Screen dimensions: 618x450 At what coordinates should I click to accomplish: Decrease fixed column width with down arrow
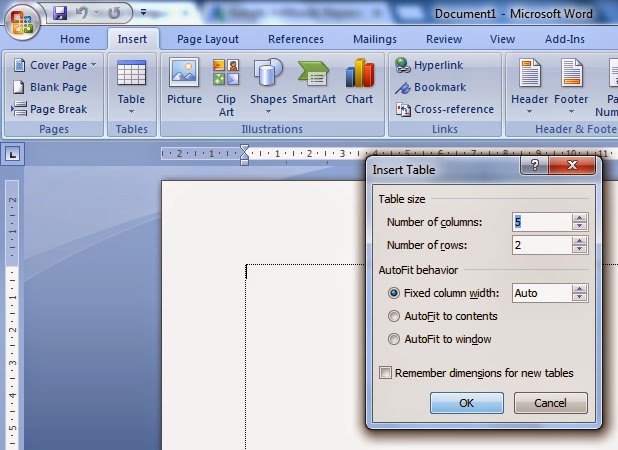click(x=579, y=297)
